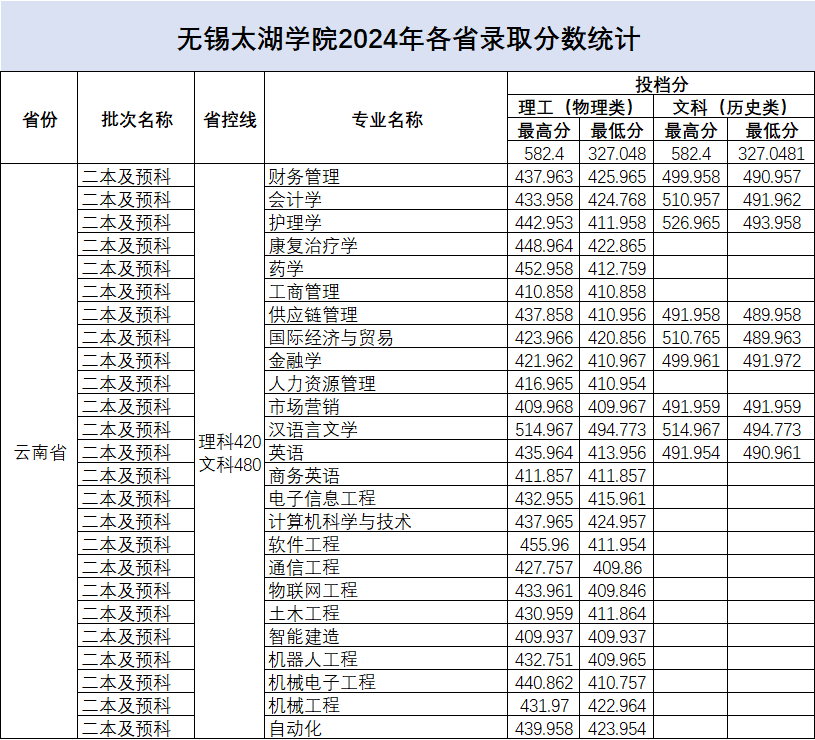Click the 理工（物理类）header
The width and height of the screenshot is (815, 740).
[580, 108]
